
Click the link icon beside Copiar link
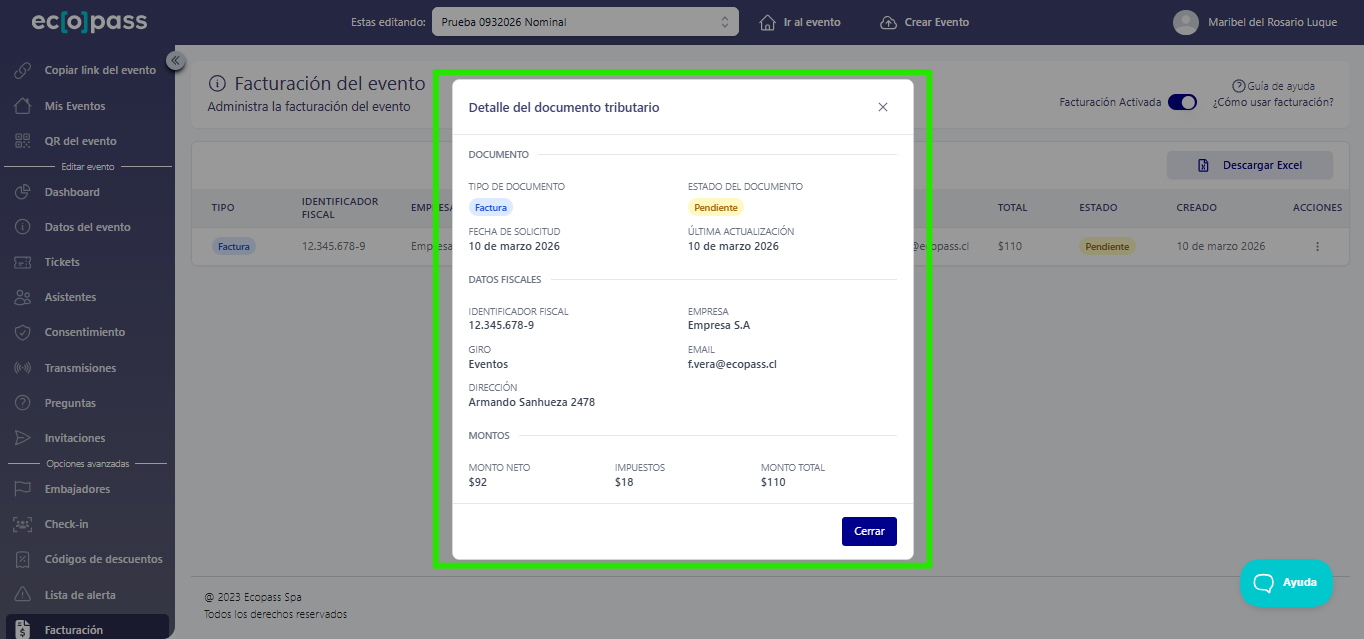tap(23, 71)
